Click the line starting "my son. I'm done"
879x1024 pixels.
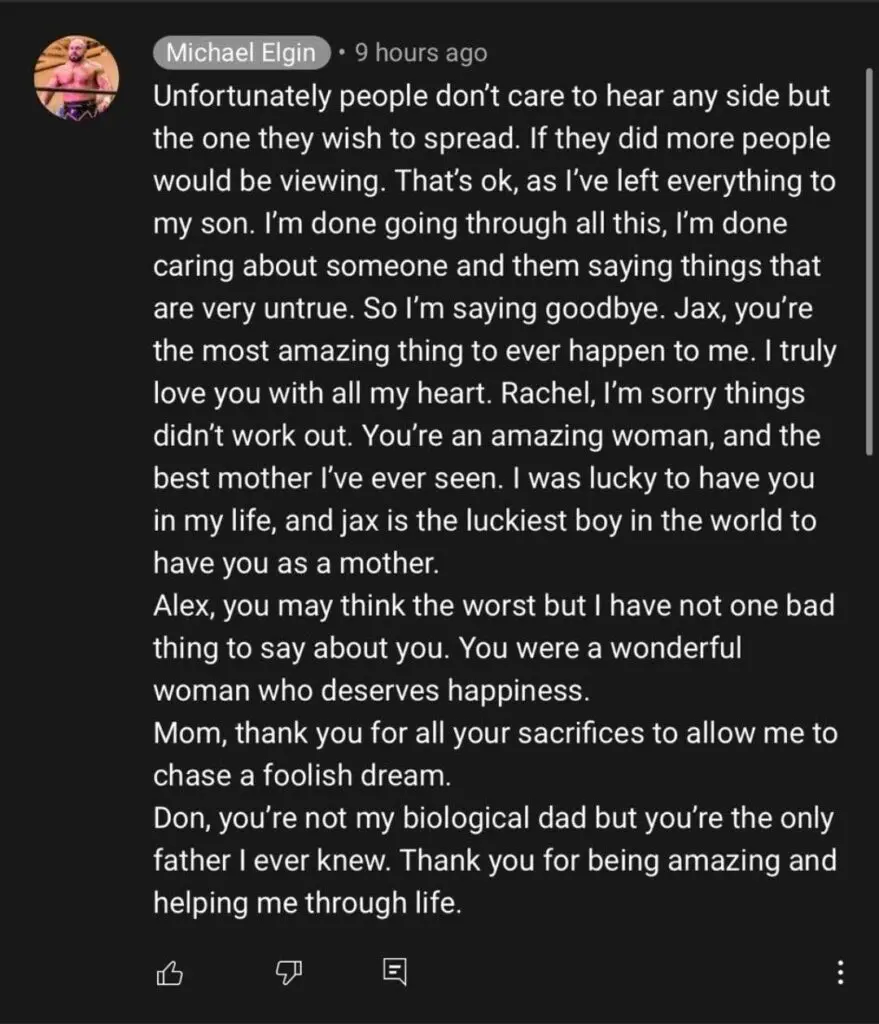click(x=470, y=224)
